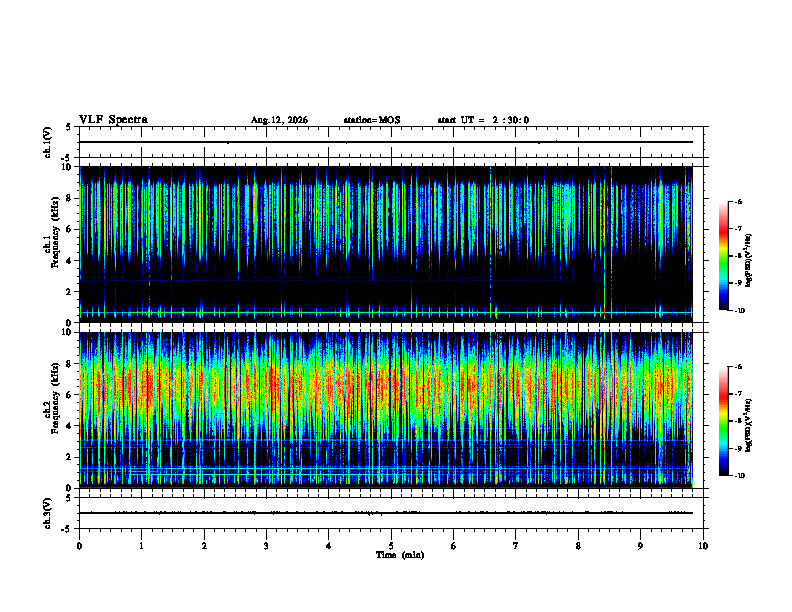
Task: Click the "Time (min)" axis label
Action: pos(400,555)
